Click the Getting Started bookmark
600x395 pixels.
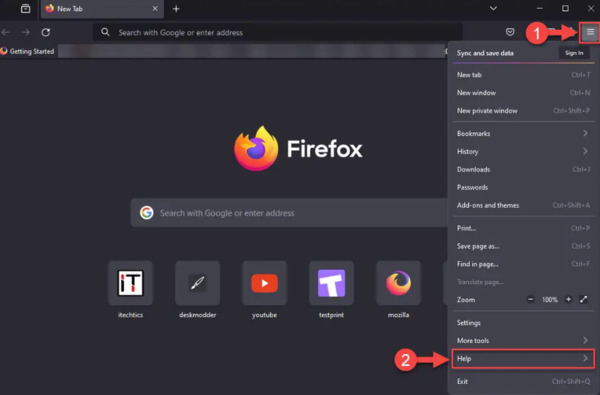27,51
